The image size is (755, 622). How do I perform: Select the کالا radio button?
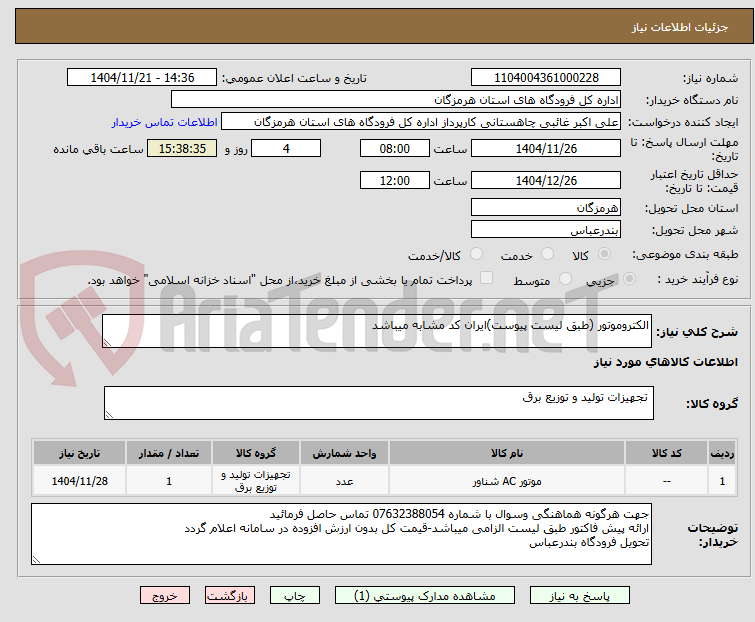click(604, 254)
